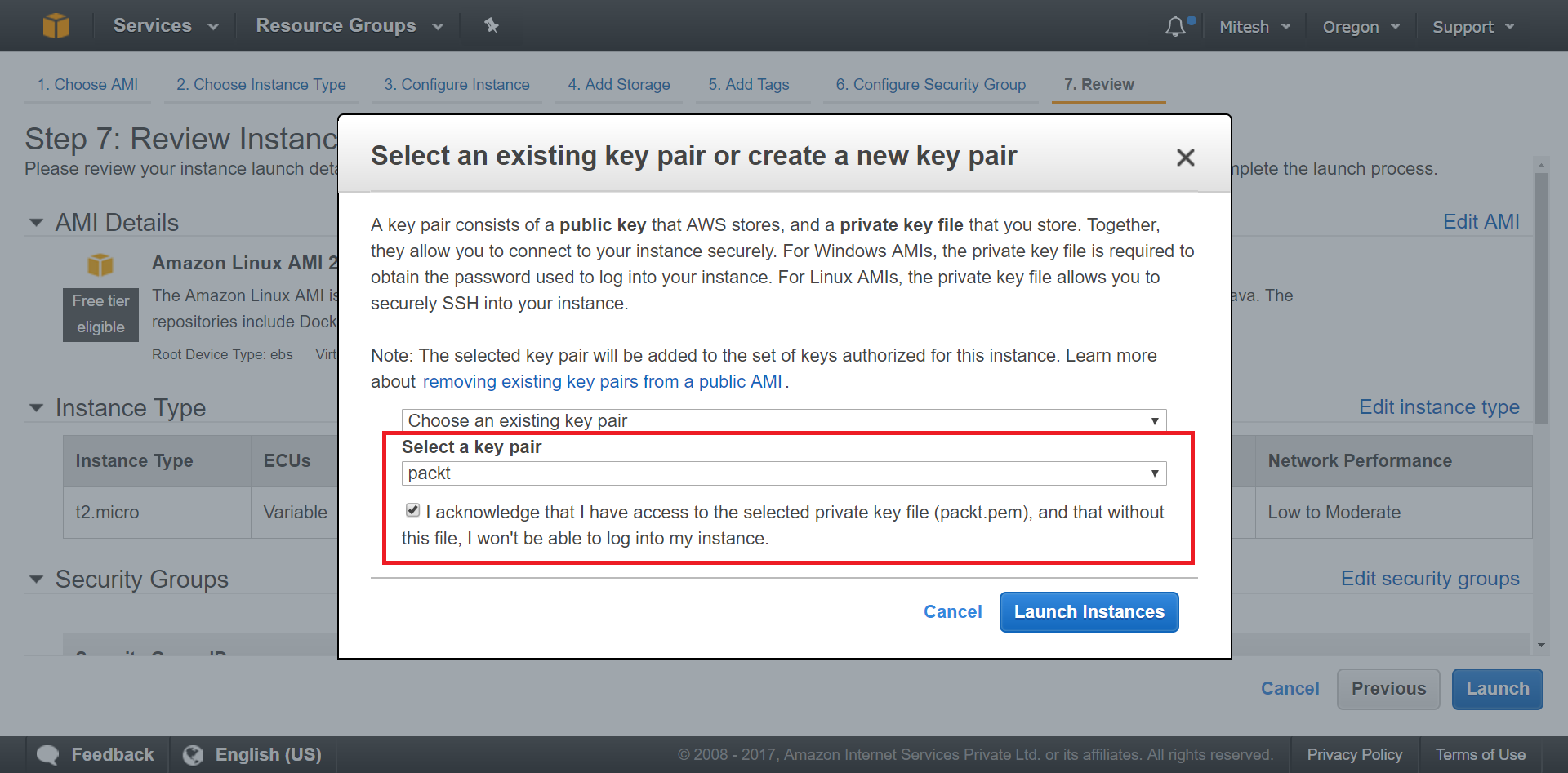Go to 6. Configure Security Group tab
The height and width of the screenshot is (773, 1568).
click(931, 85)
